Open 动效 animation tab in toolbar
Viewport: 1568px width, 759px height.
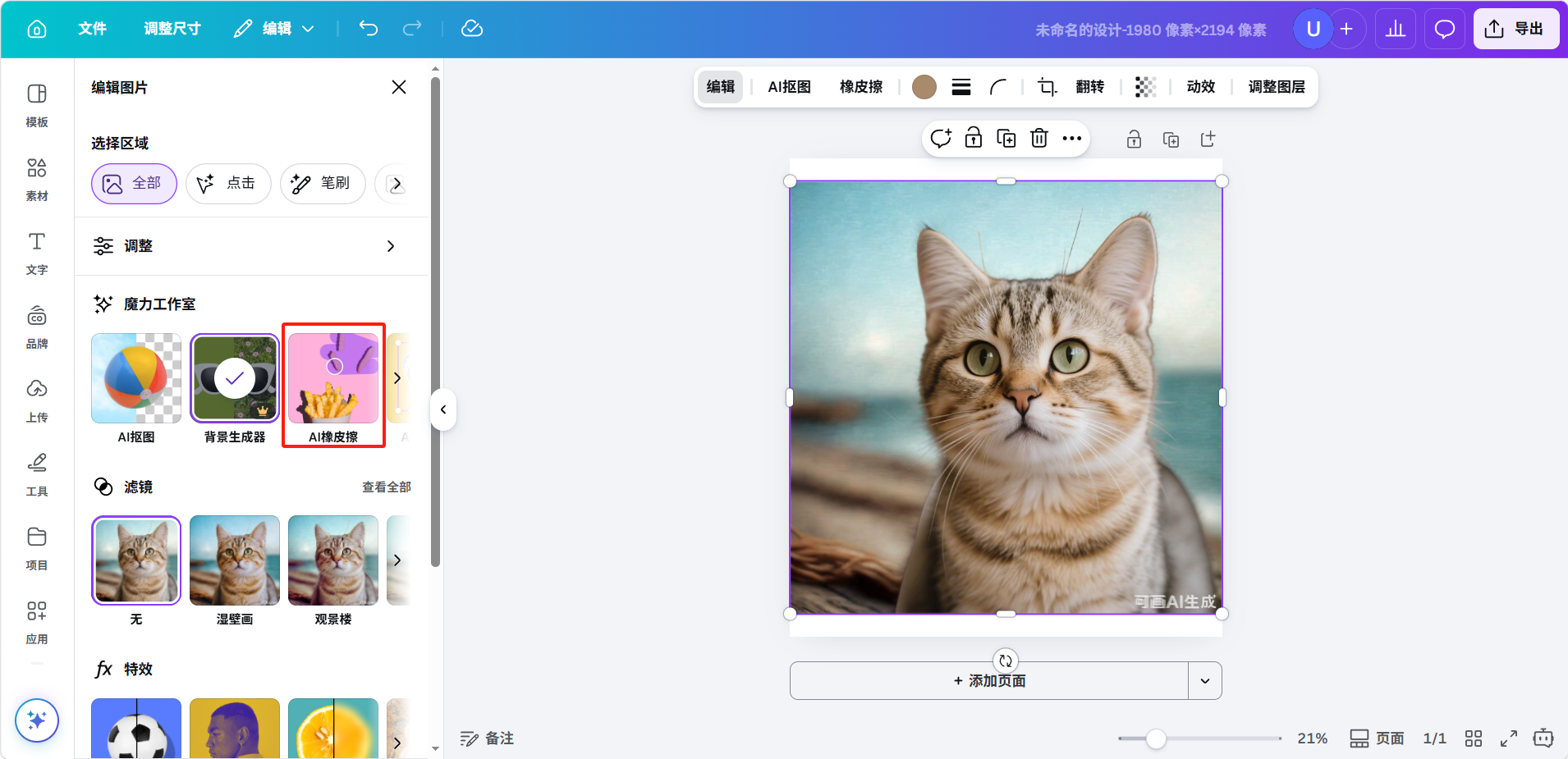pos(1200,87)
